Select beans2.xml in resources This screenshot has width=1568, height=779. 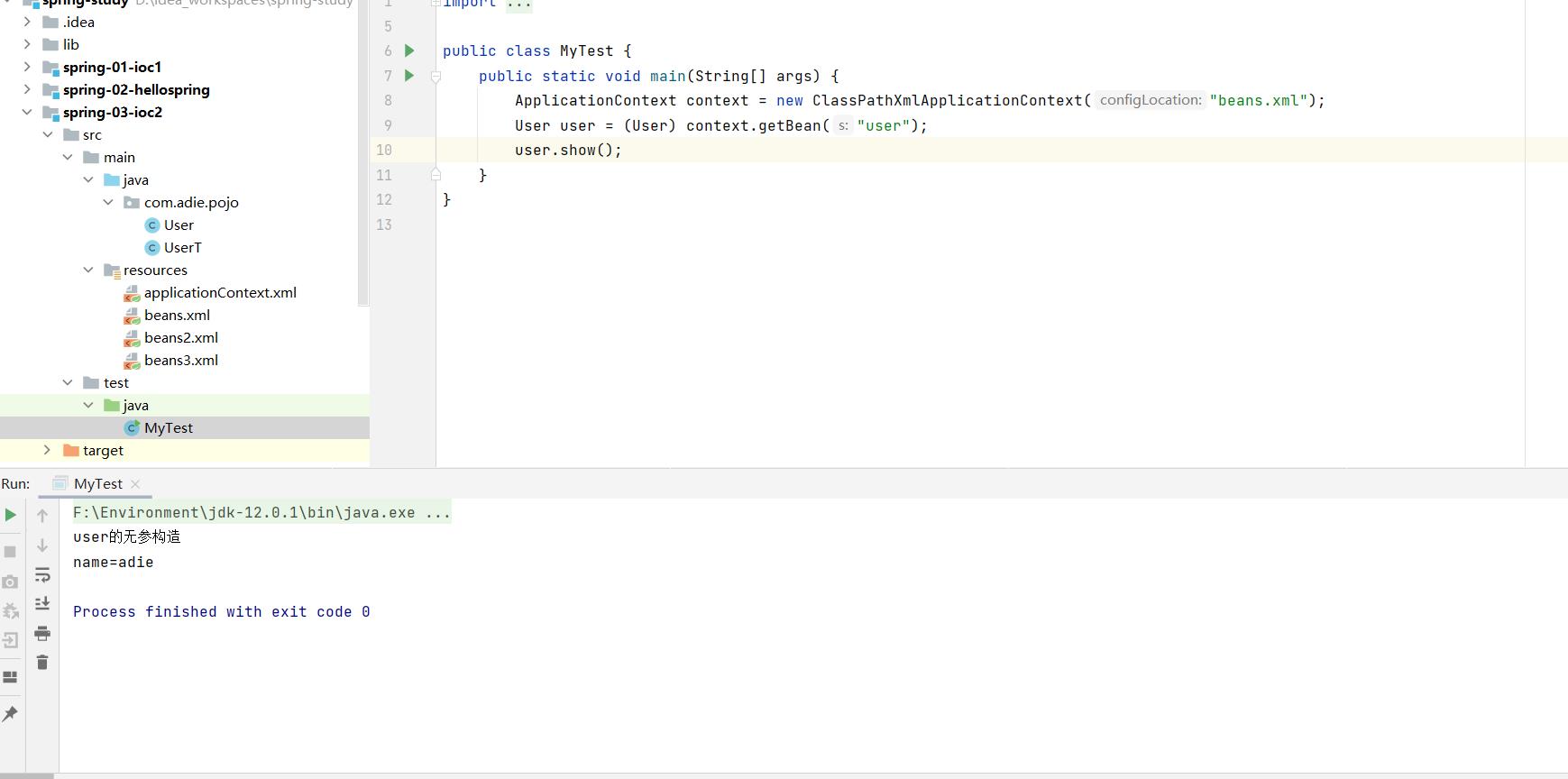pyautogui.click(x=171, y=337)
